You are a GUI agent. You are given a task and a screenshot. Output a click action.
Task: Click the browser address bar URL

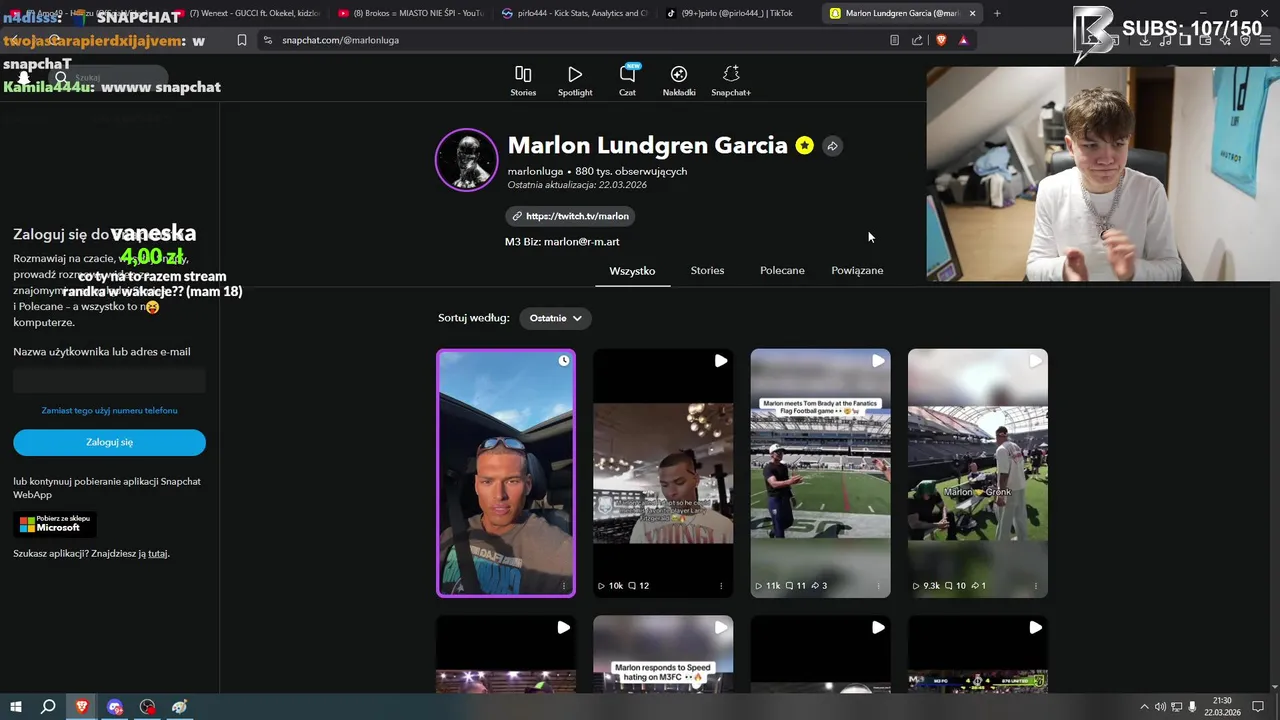click(x=341, y=40)
